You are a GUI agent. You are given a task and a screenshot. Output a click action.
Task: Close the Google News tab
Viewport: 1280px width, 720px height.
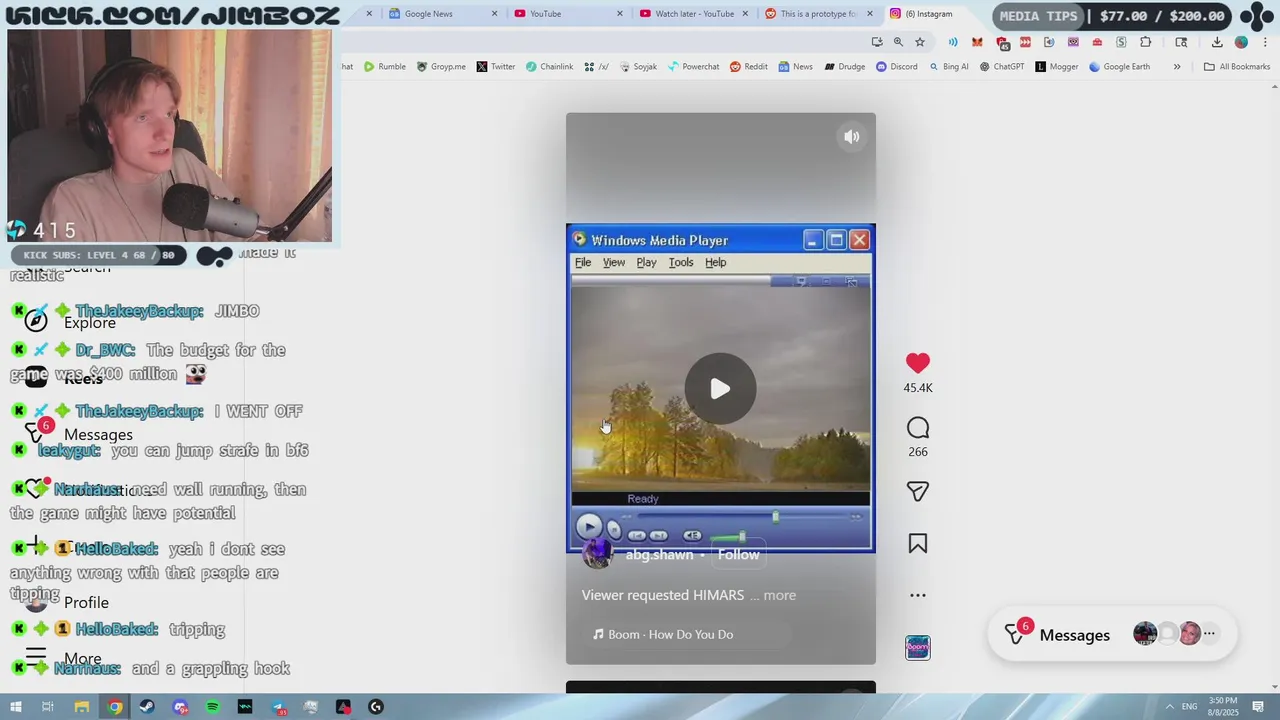pos(494,14)
